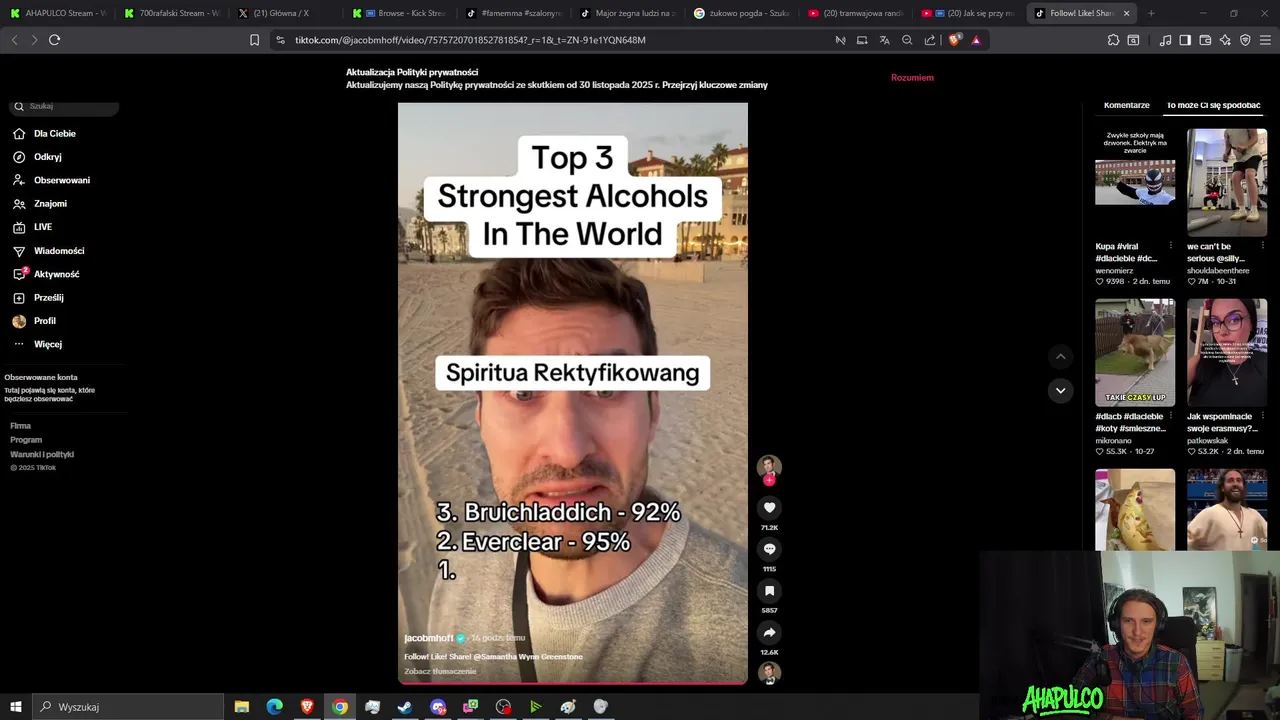Open Brave VPN shield icon
This screenshot has width=1280, height=720.
point(1245,40)
